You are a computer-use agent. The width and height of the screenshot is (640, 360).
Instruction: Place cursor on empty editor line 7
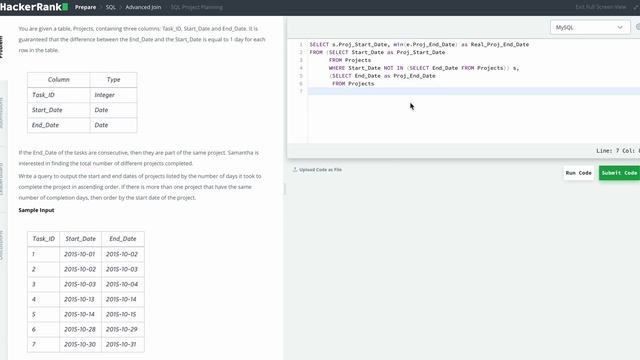[473, 91]
